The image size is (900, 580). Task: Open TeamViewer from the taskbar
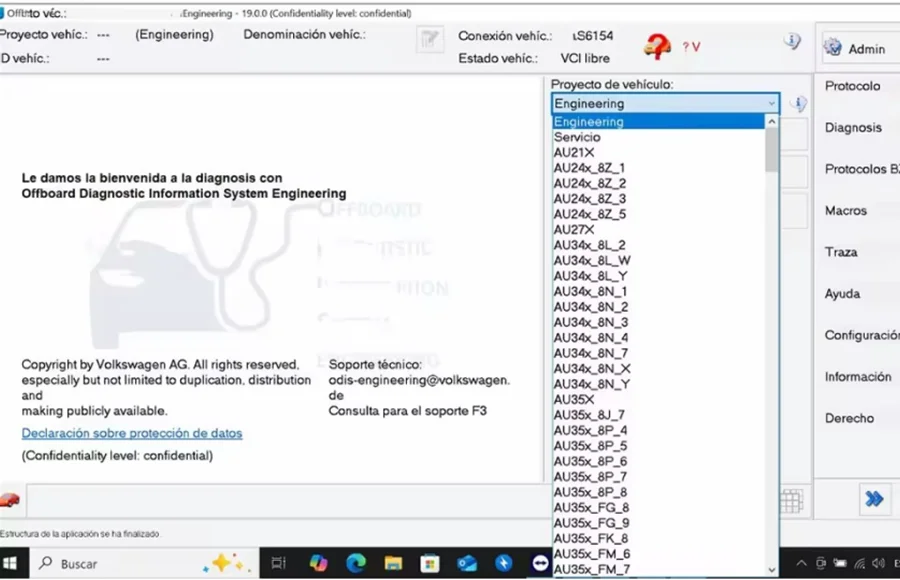coord(540,563)
